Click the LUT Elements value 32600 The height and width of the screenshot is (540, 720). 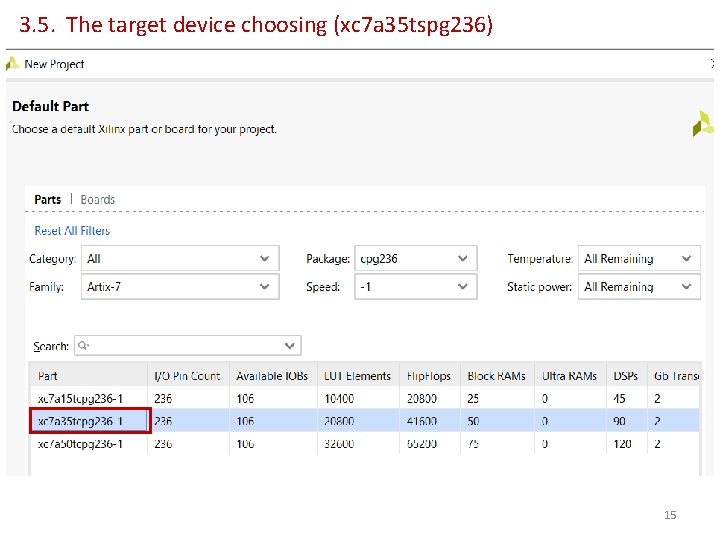pyautogui.click(x=339, y=444)
